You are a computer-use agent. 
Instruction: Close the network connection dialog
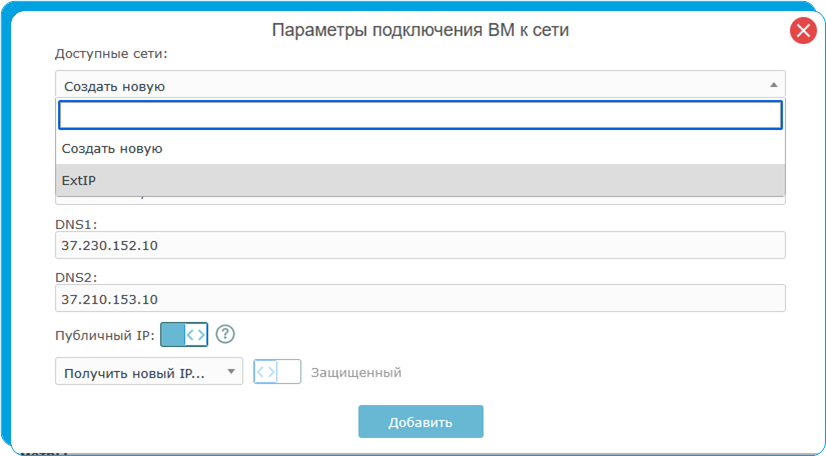803,31
